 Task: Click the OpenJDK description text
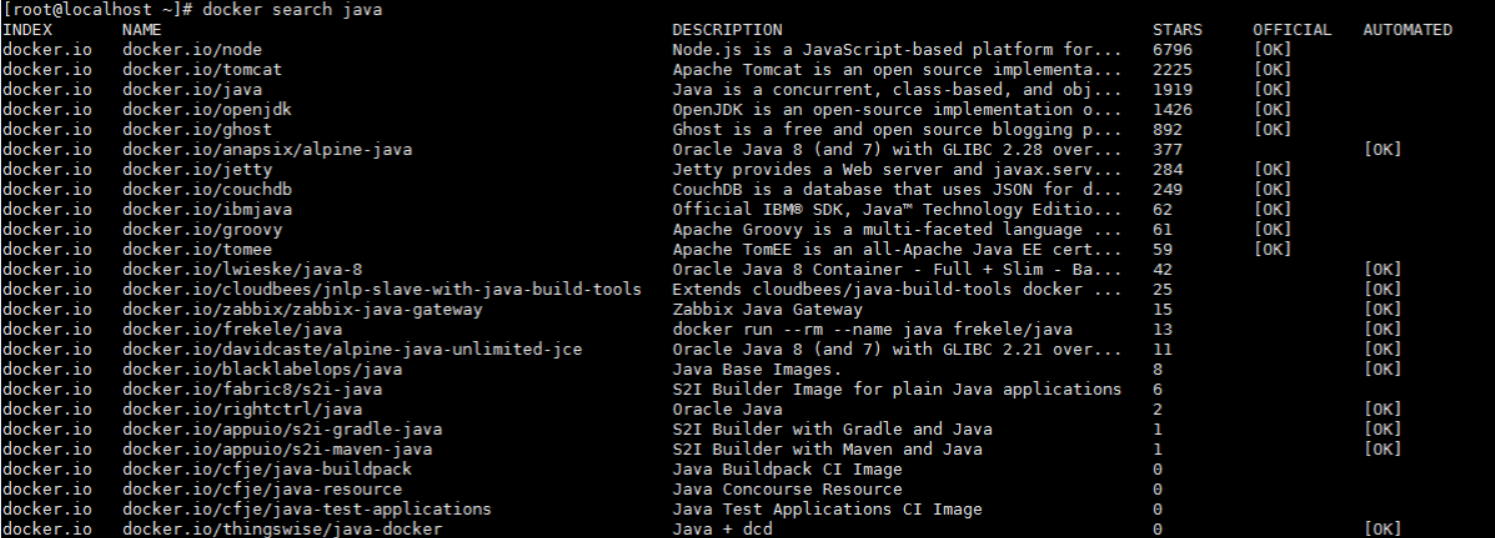coord(897,109)
